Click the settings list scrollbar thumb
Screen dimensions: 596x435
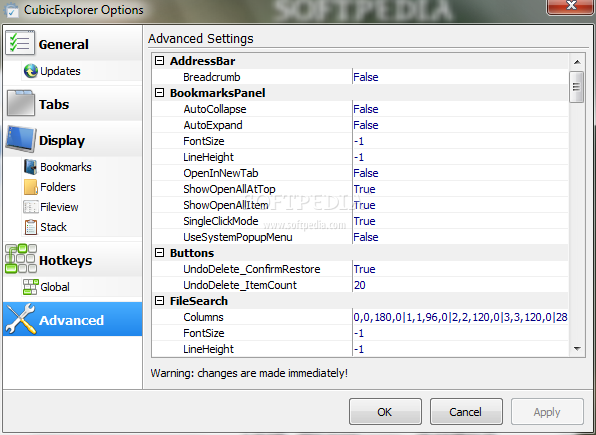(x=577, y=87)
